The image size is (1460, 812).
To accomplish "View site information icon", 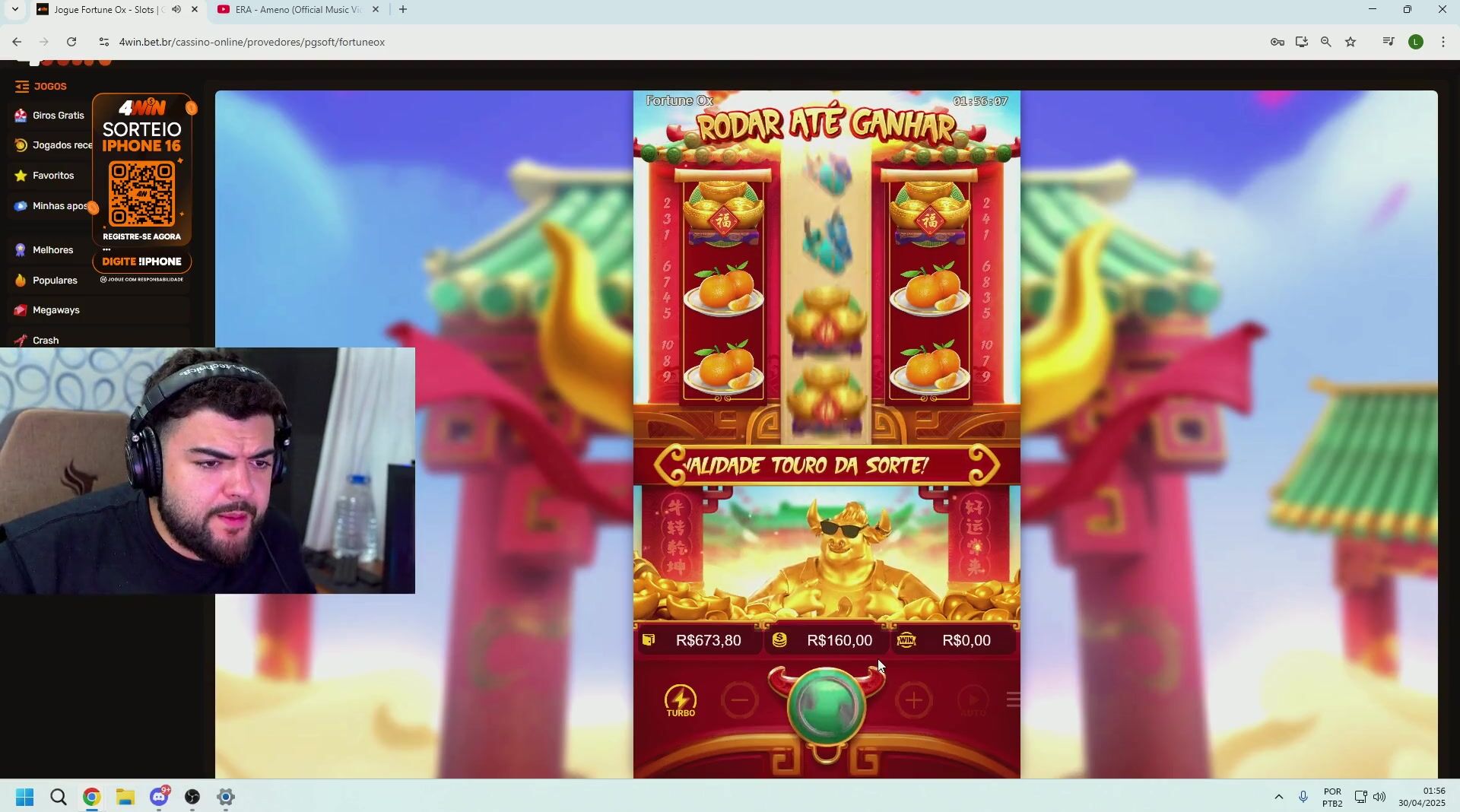I will (104, 43).
